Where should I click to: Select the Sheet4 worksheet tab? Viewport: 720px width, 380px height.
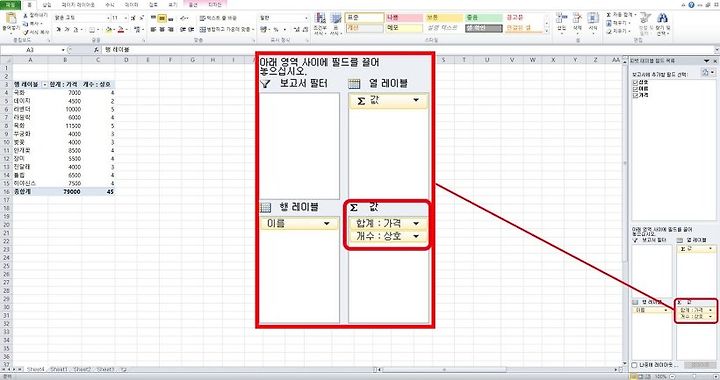point(35,369)
